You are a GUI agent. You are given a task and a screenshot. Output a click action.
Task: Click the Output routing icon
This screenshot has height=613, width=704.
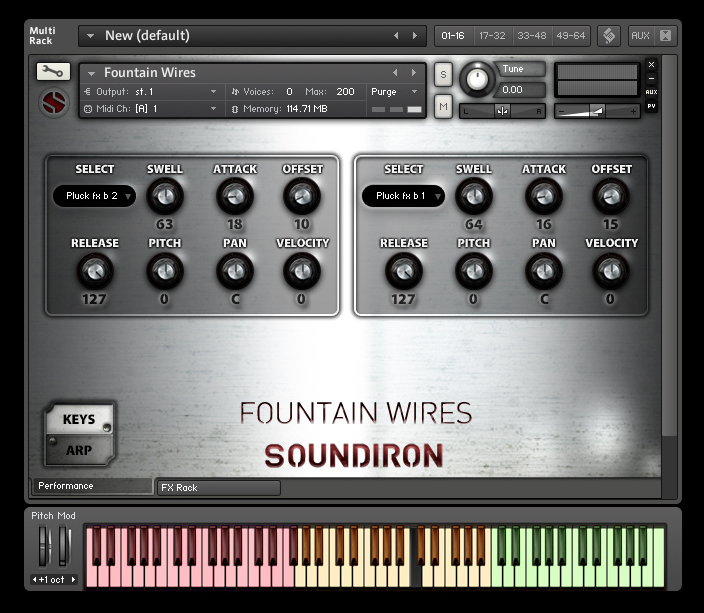point(88,92)
